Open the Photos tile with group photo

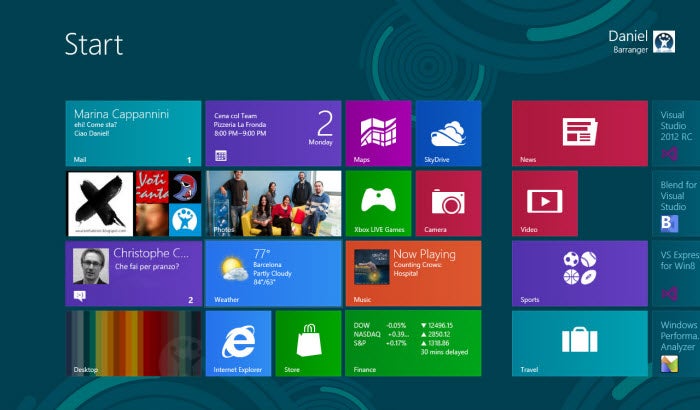coord(273,203)
